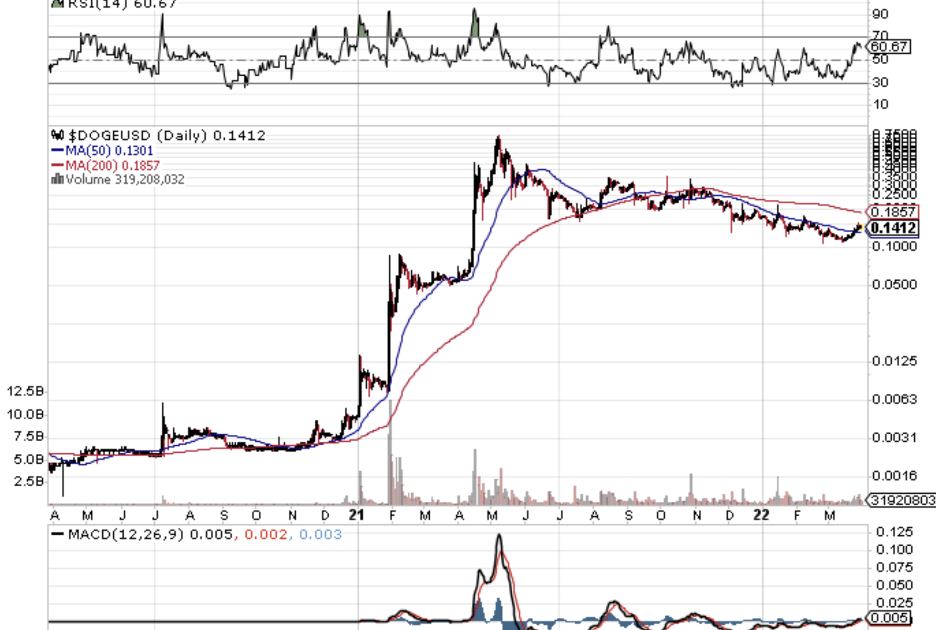
Task: Click the 0.050 MACD axis label
Action: [894, 585]
